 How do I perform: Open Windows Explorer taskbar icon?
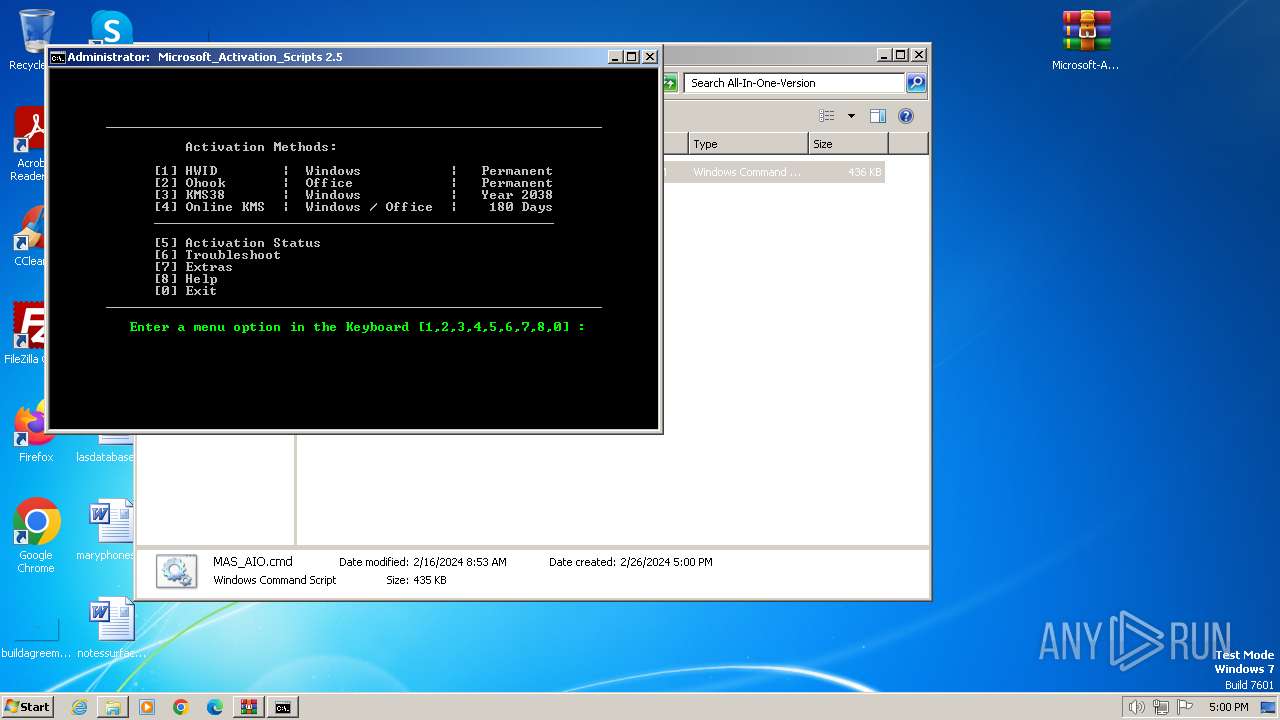(x=113, y=707)
